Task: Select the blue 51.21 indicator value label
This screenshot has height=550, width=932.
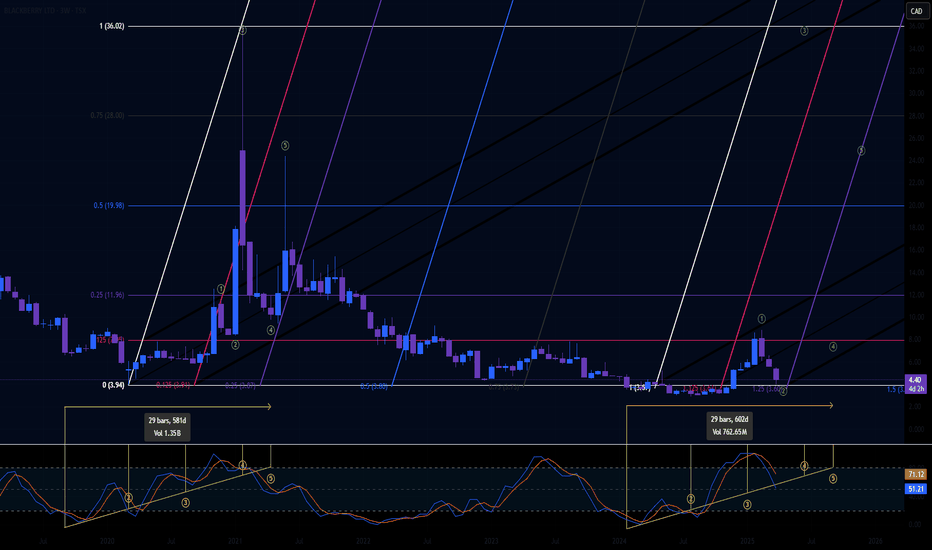Action: click(915, 489)
